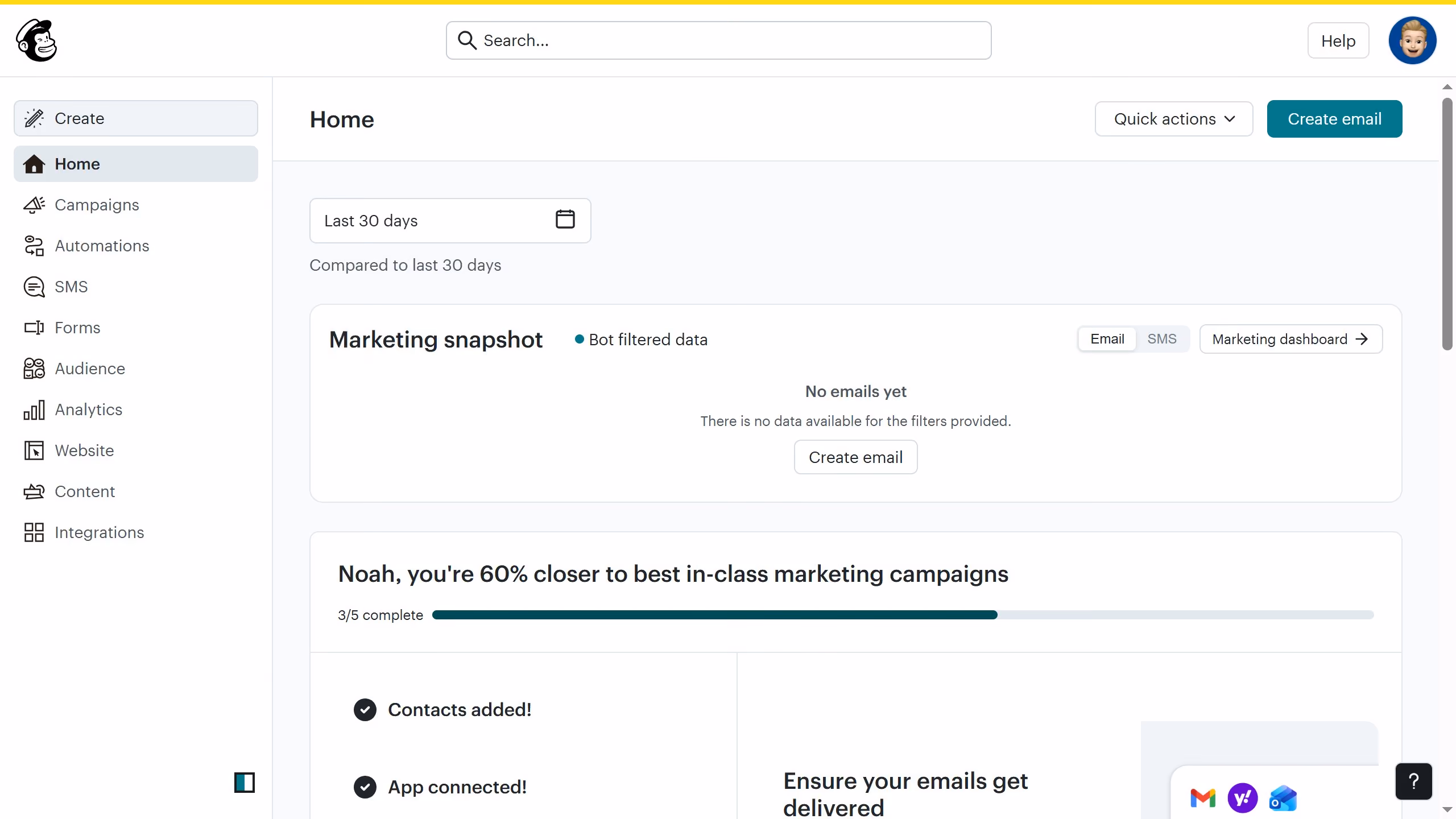Click the Campaigns megaphone icon

[34, 205]
